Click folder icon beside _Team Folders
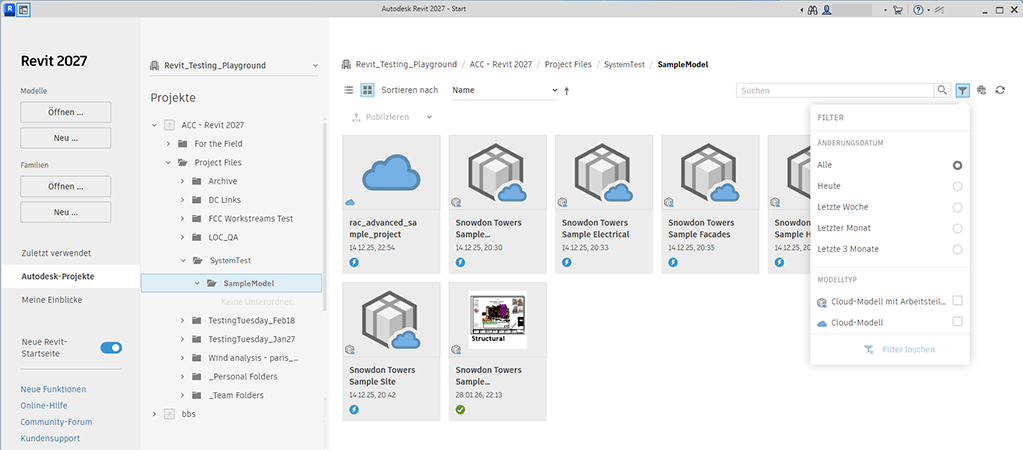The width and height of the screenshot is (1023, 450). [196, 395]
